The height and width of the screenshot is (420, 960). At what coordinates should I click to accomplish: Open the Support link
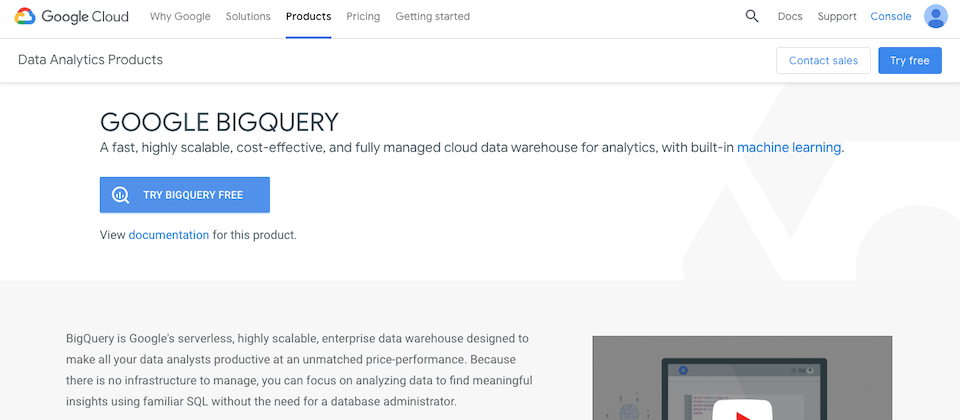[x=837, y=17]
